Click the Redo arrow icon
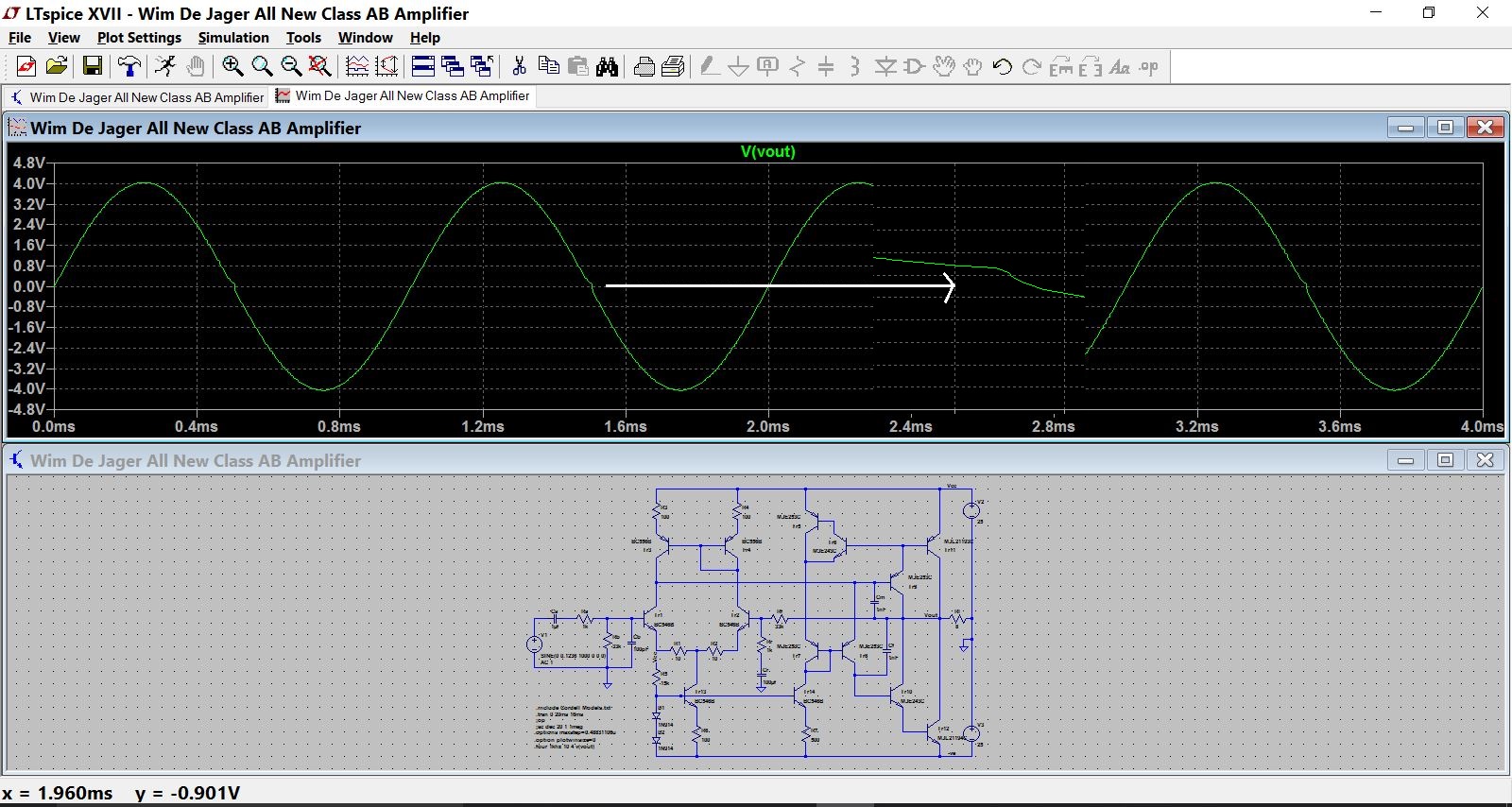The height and width of the screenshot is (807, 1512). pyautogui.click(x=1032, y=66)
